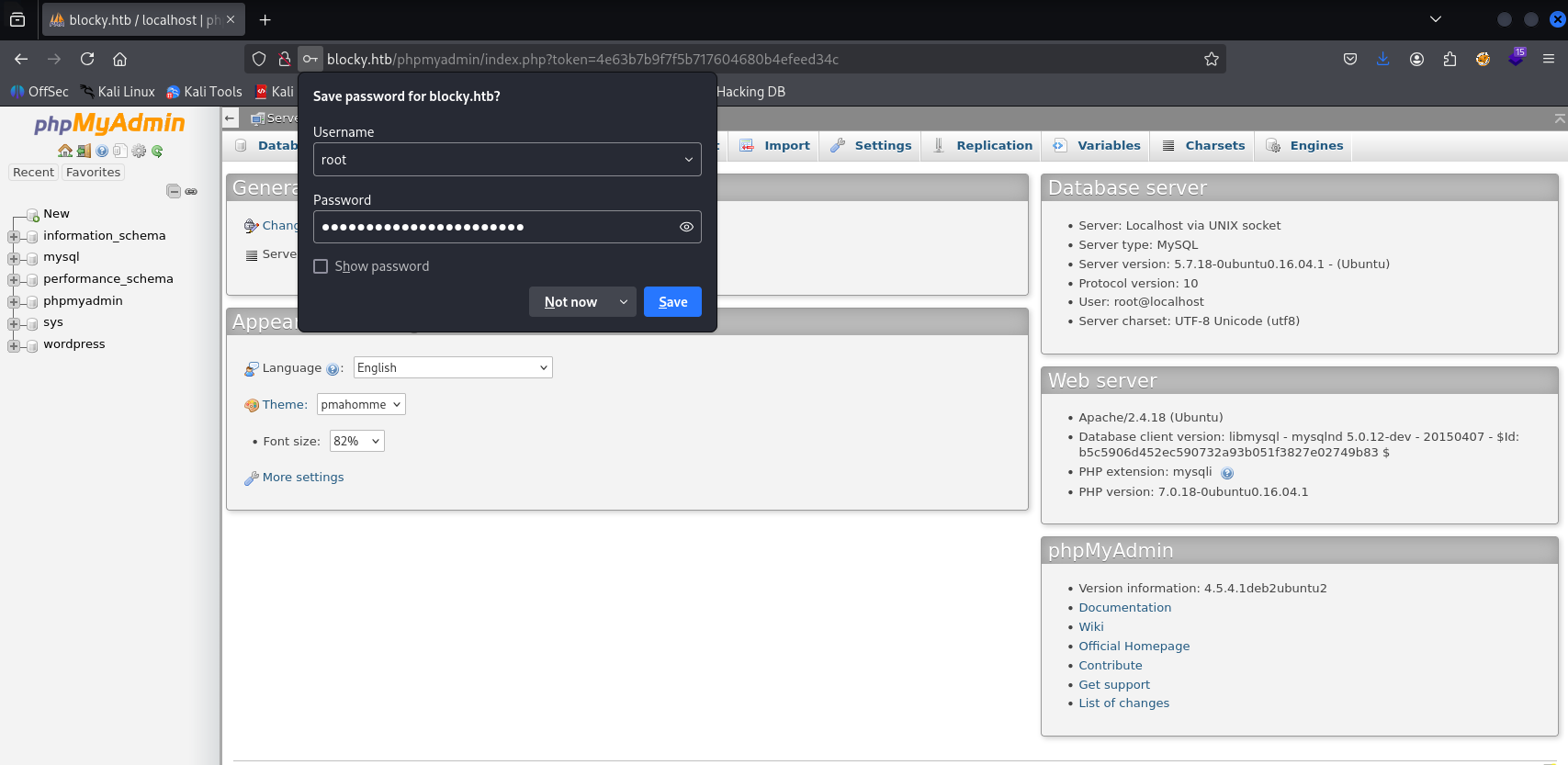Open the Contribute link
Screen dimensions: 1568x765
(1111, 666)
